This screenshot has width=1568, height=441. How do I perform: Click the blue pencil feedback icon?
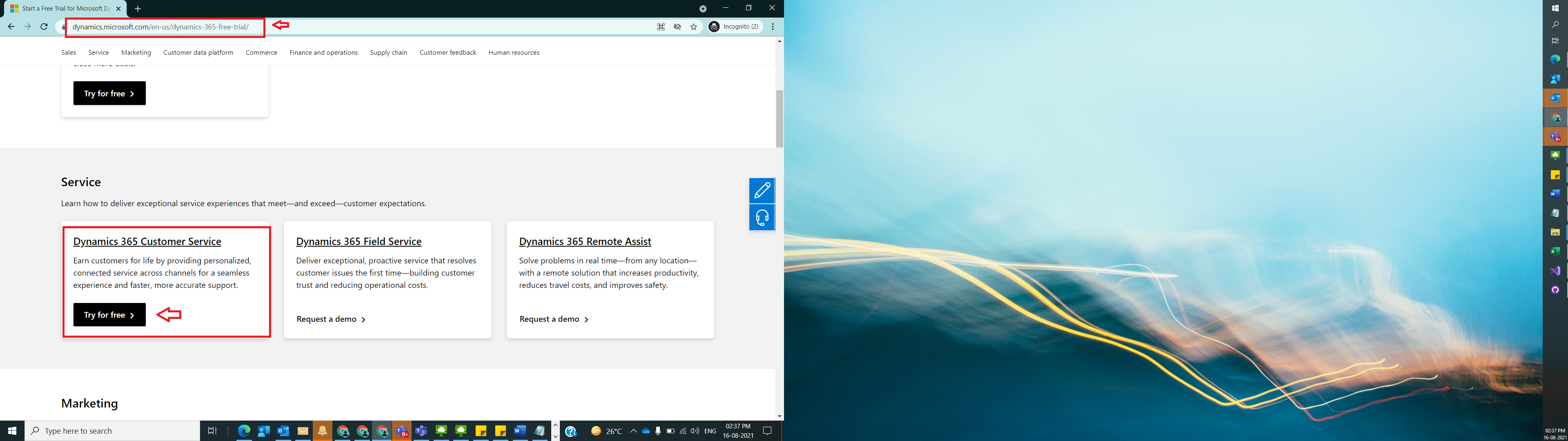click(762, 191)
